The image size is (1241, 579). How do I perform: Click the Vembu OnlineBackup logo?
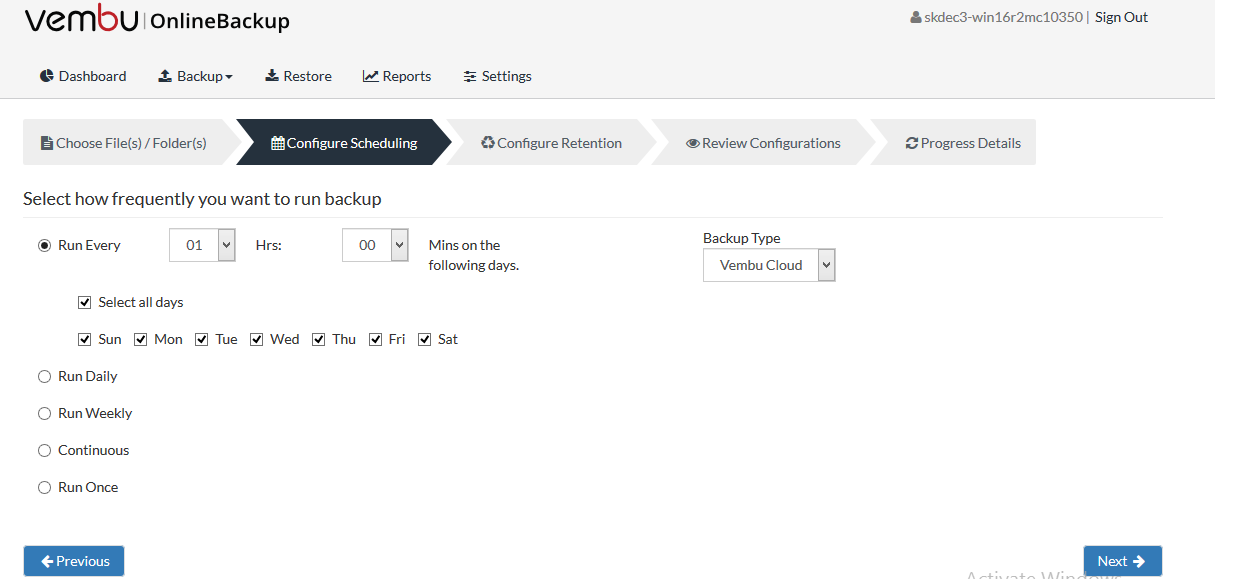click(x=157, y=20)
